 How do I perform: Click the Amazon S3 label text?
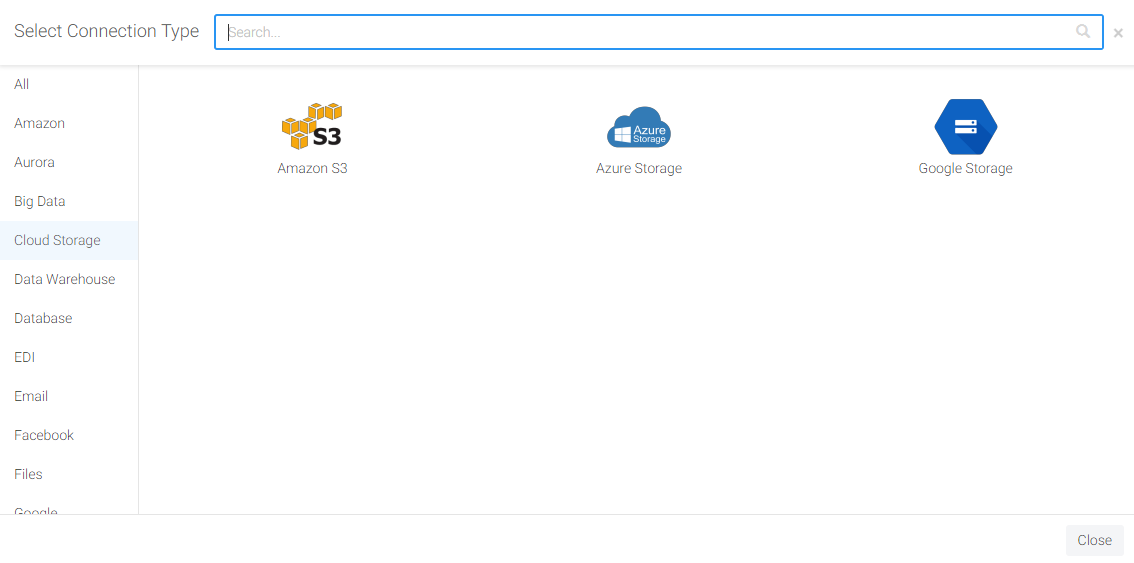click(x=312, y=169)
